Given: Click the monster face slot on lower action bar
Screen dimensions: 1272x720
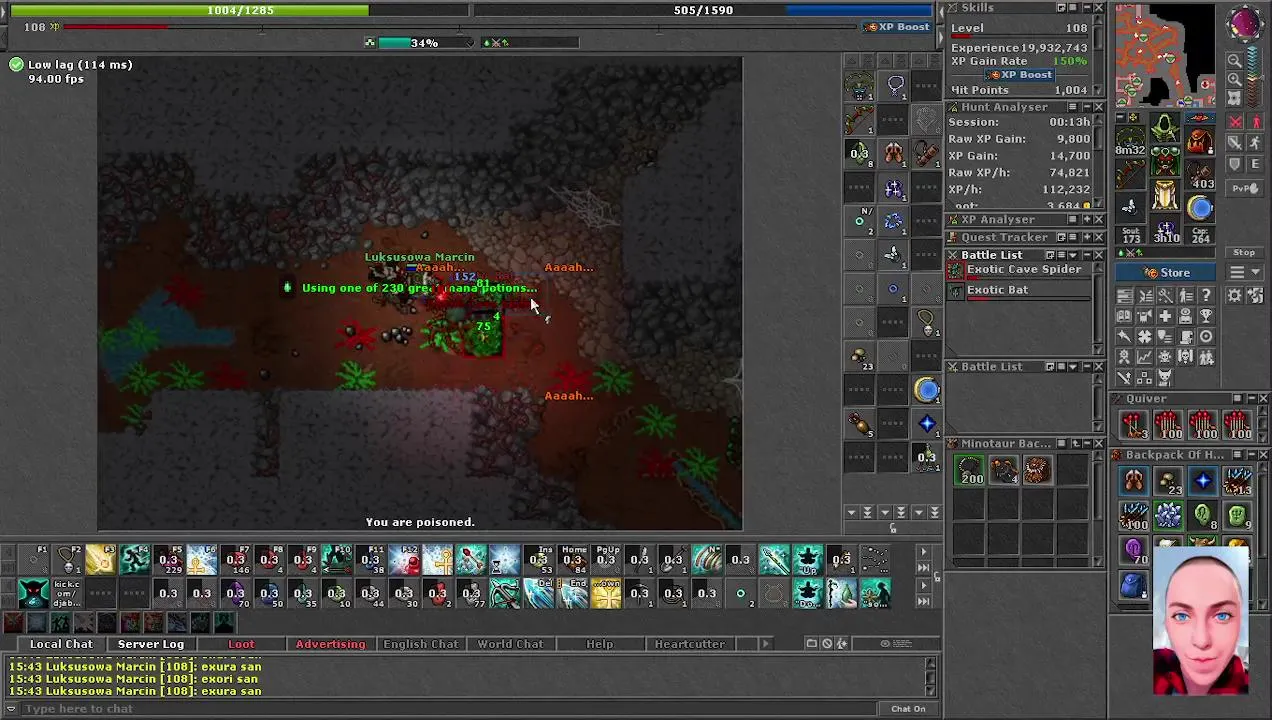Looking at the screenshot, I should click(x=34, y=593).
